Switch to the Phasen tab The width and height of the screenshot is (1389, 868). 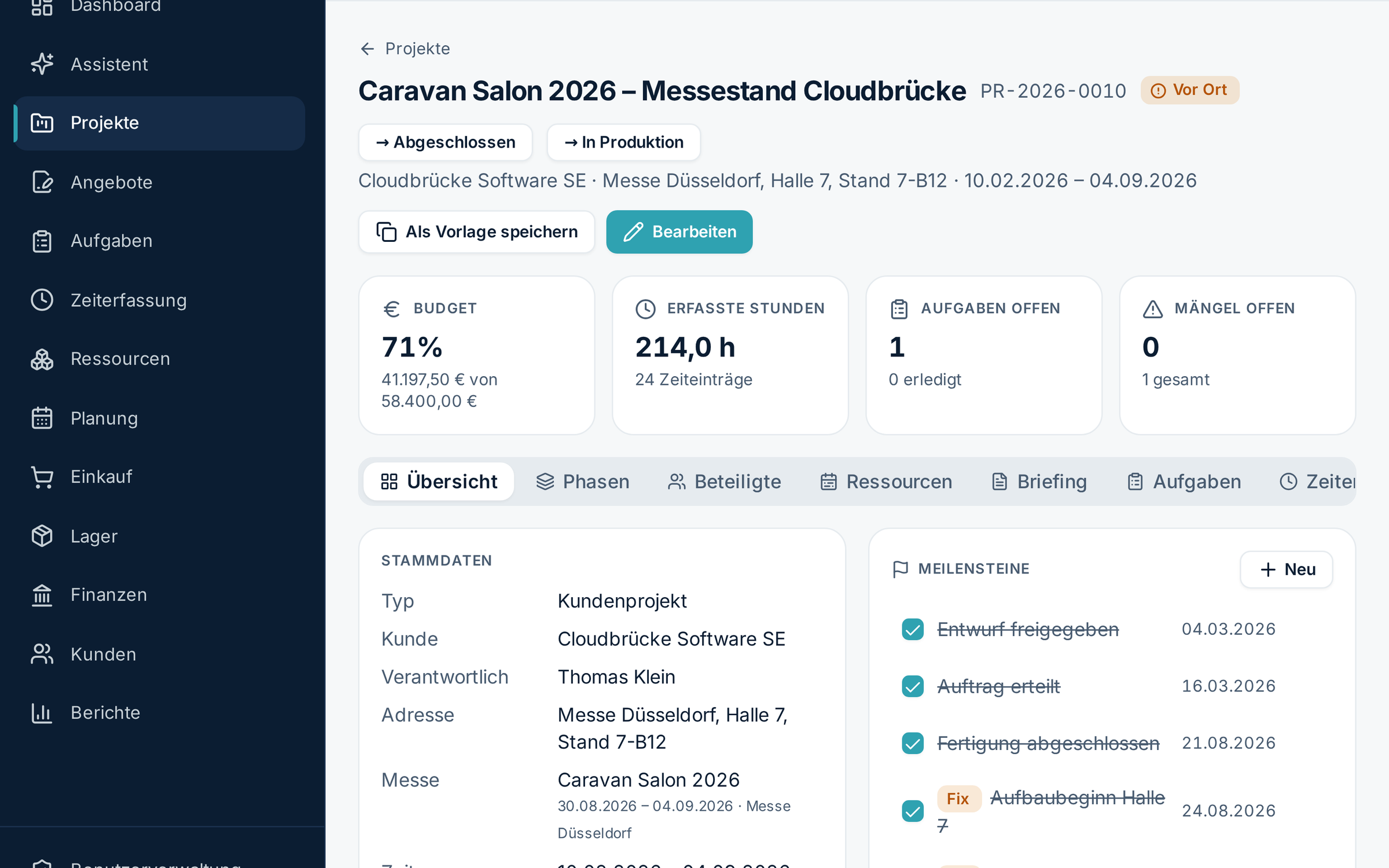pos(582,481)
